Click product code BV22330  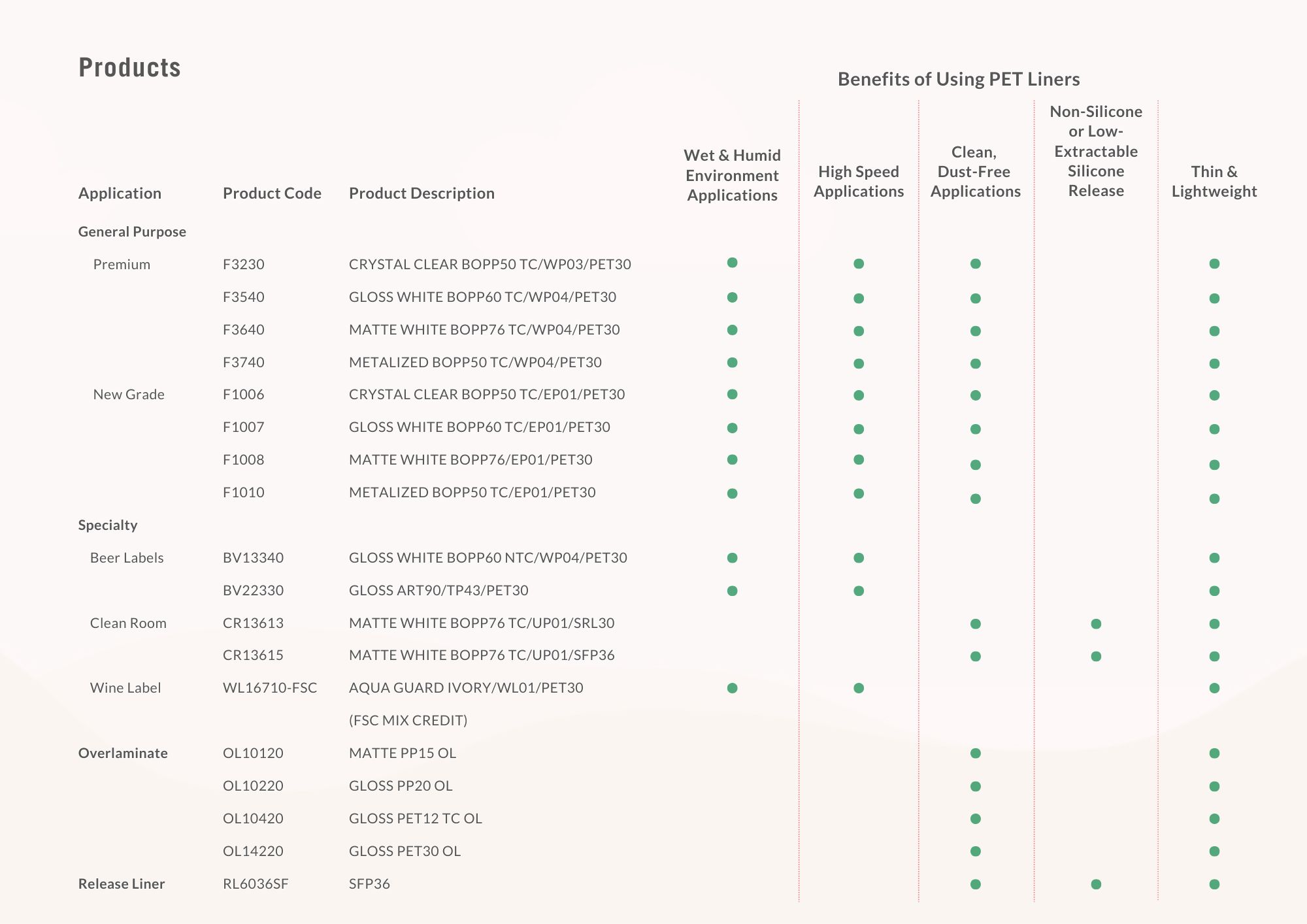254,591
